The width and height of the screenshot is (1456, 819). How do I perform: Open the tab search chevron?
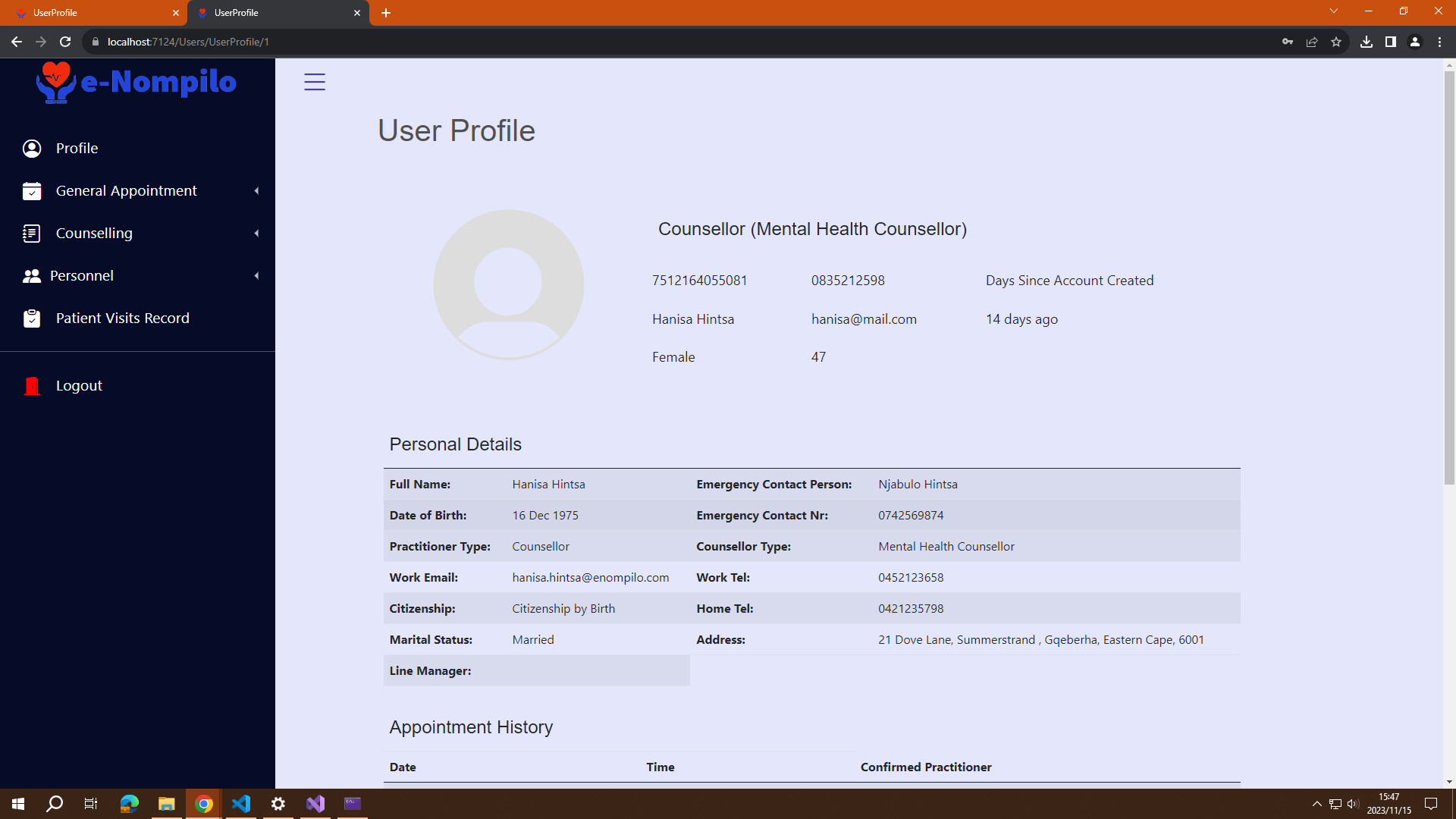(x=1334, y=11)
